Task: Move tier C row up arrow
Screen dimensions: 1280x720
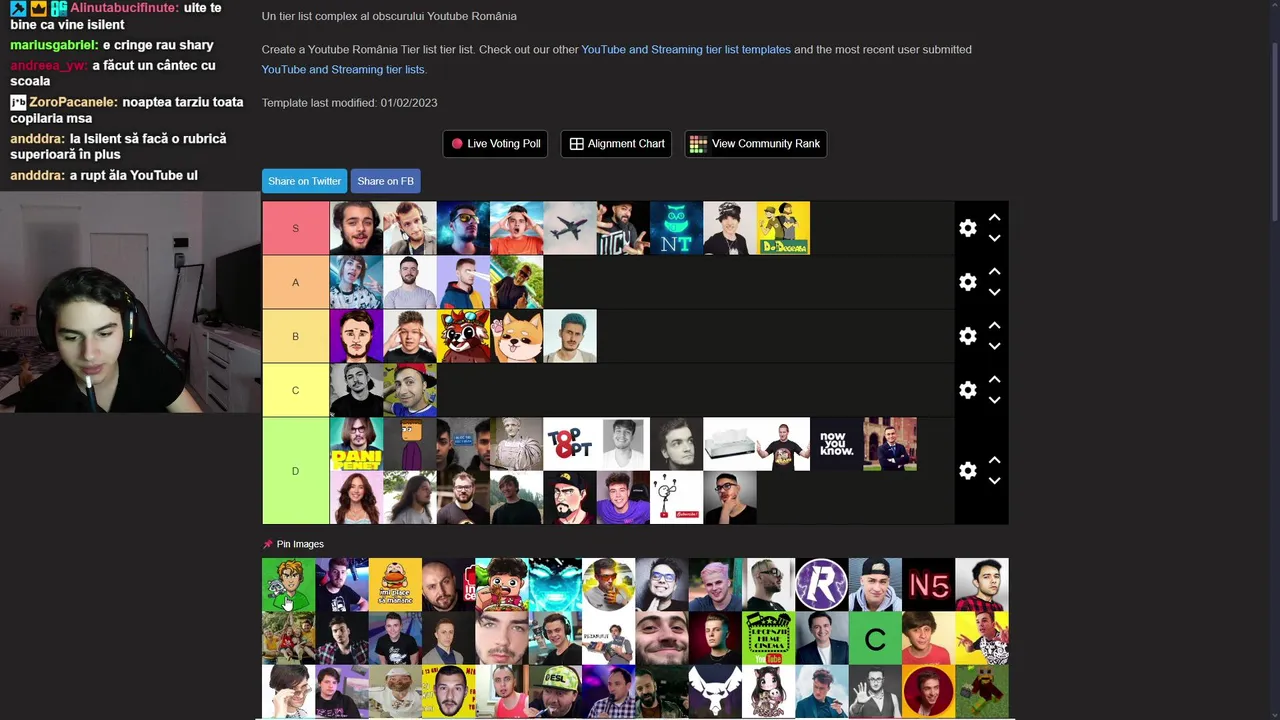Action: click(x=994, y=379)
